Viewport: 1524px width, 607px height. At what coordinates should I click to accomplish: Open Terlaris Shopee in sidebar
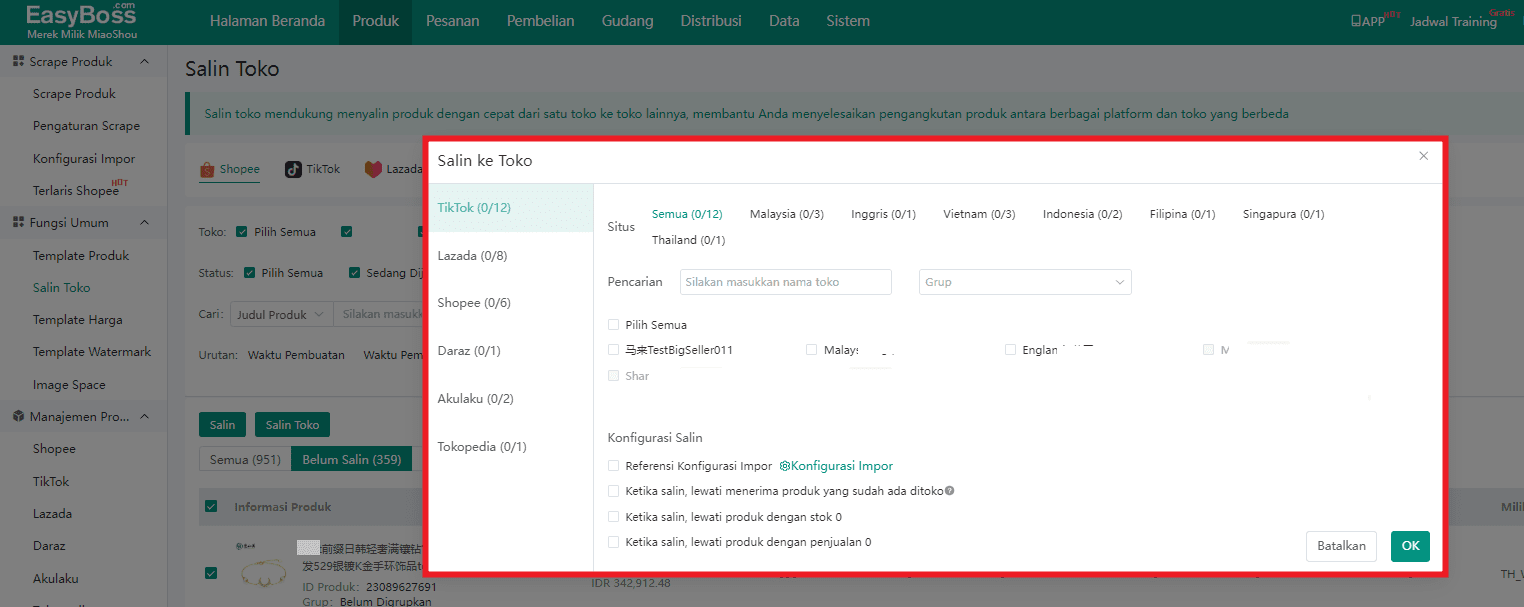[x=76, y=191]
